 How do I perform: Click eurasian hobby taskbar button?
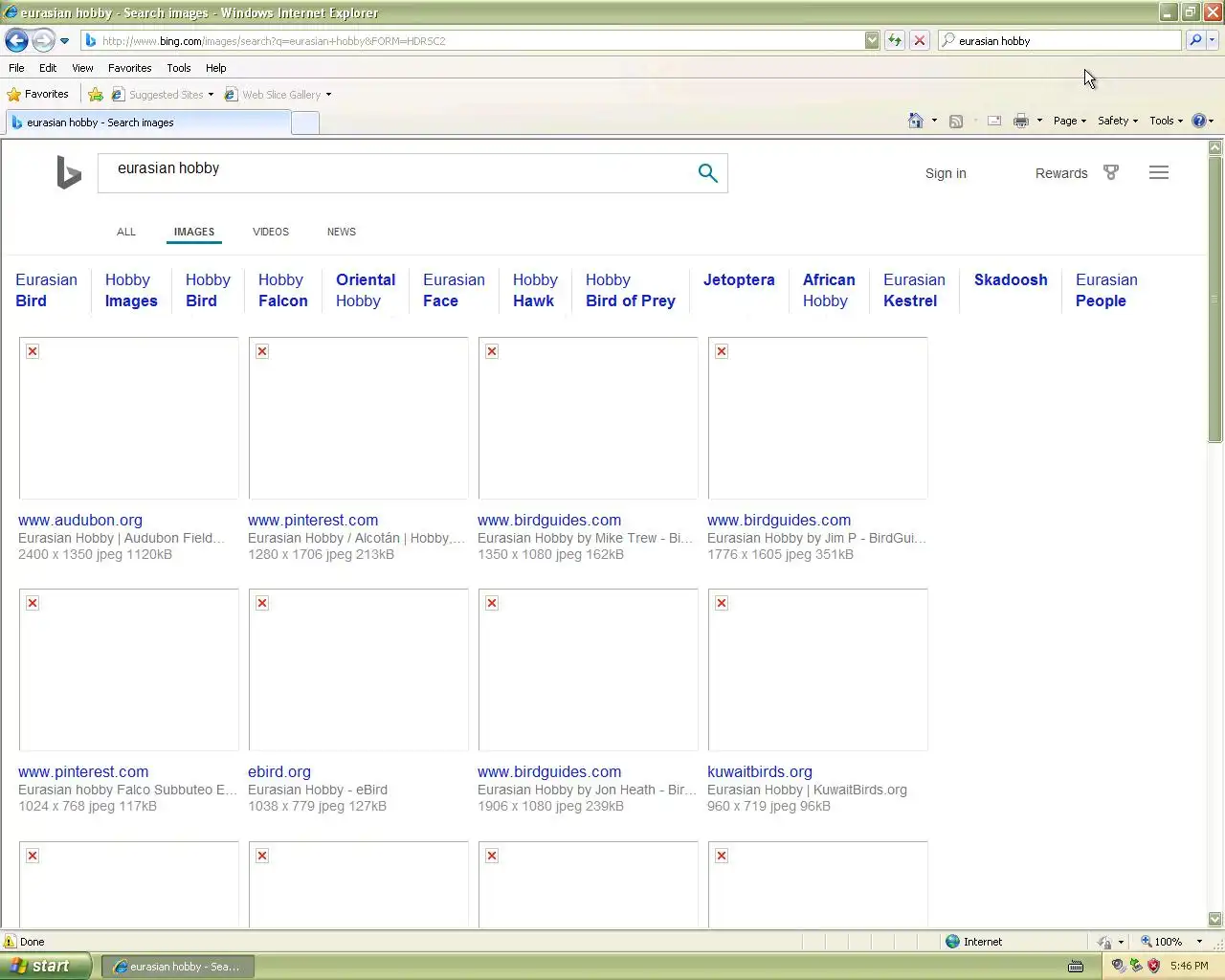pos(178,967)
